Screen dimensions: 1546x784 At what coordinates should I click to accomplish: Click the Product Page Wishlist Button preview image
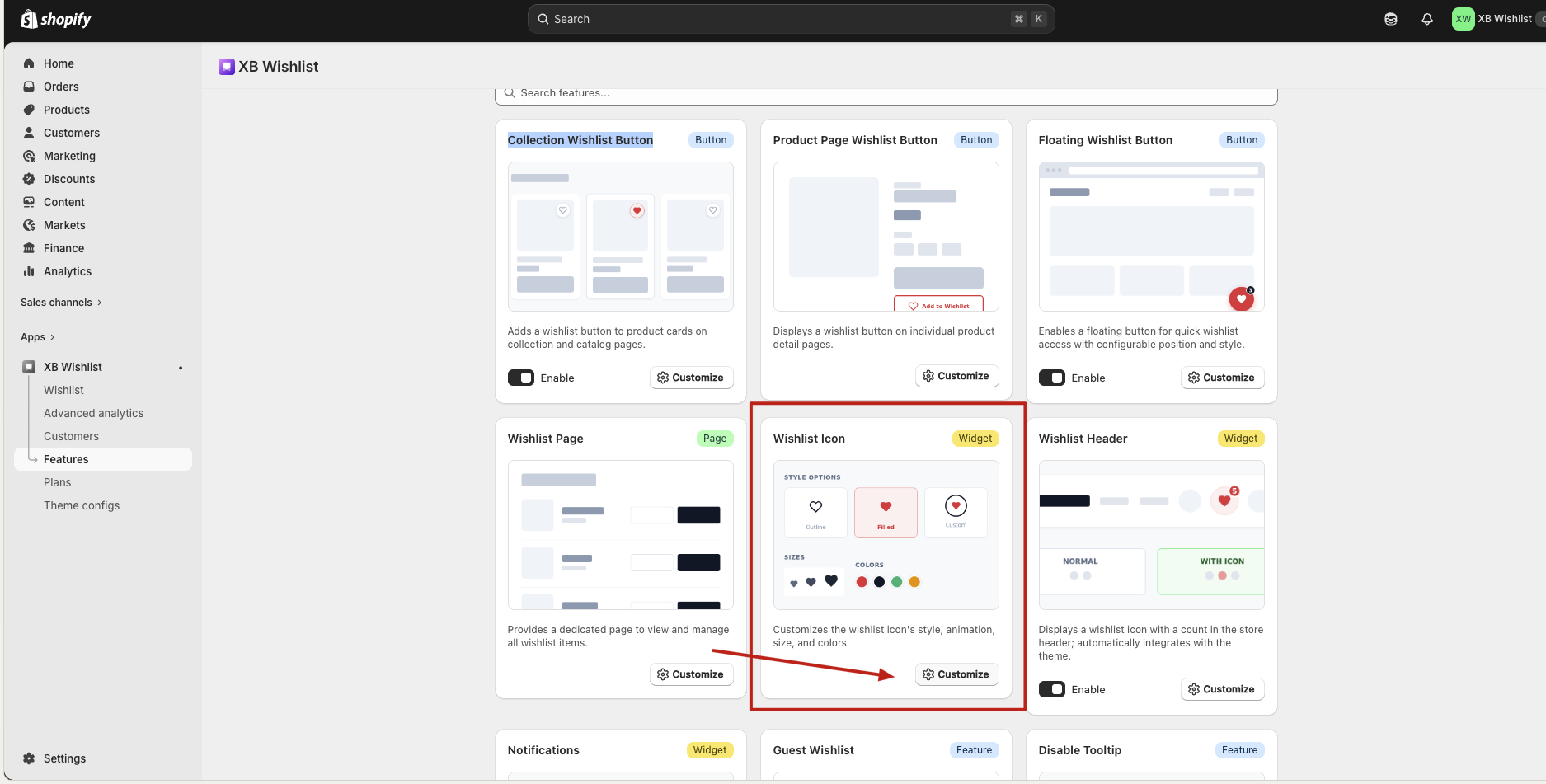(x=886, y=237)
